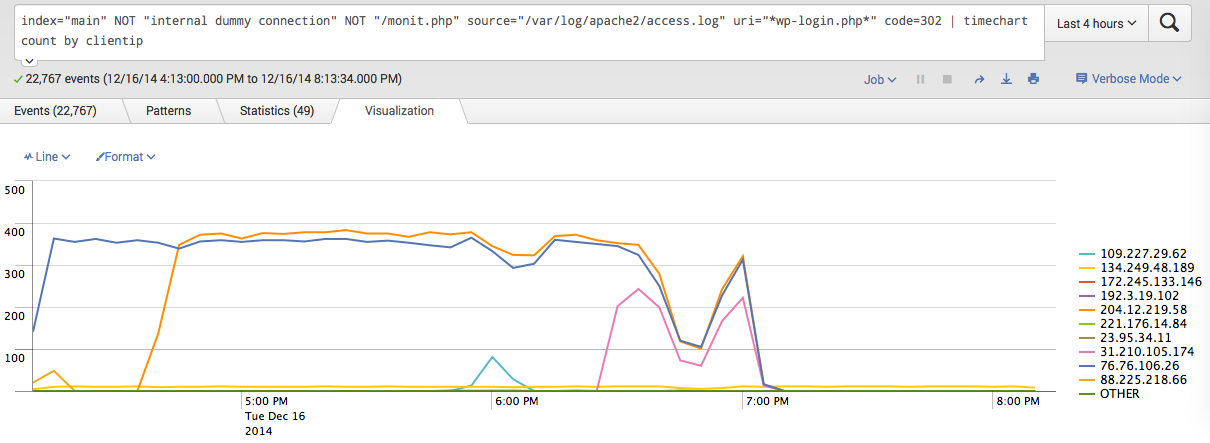The image size is (1210, 443).
Task: Select legend entry 172.245.133.146
Action: click(x=1140, y=282)
